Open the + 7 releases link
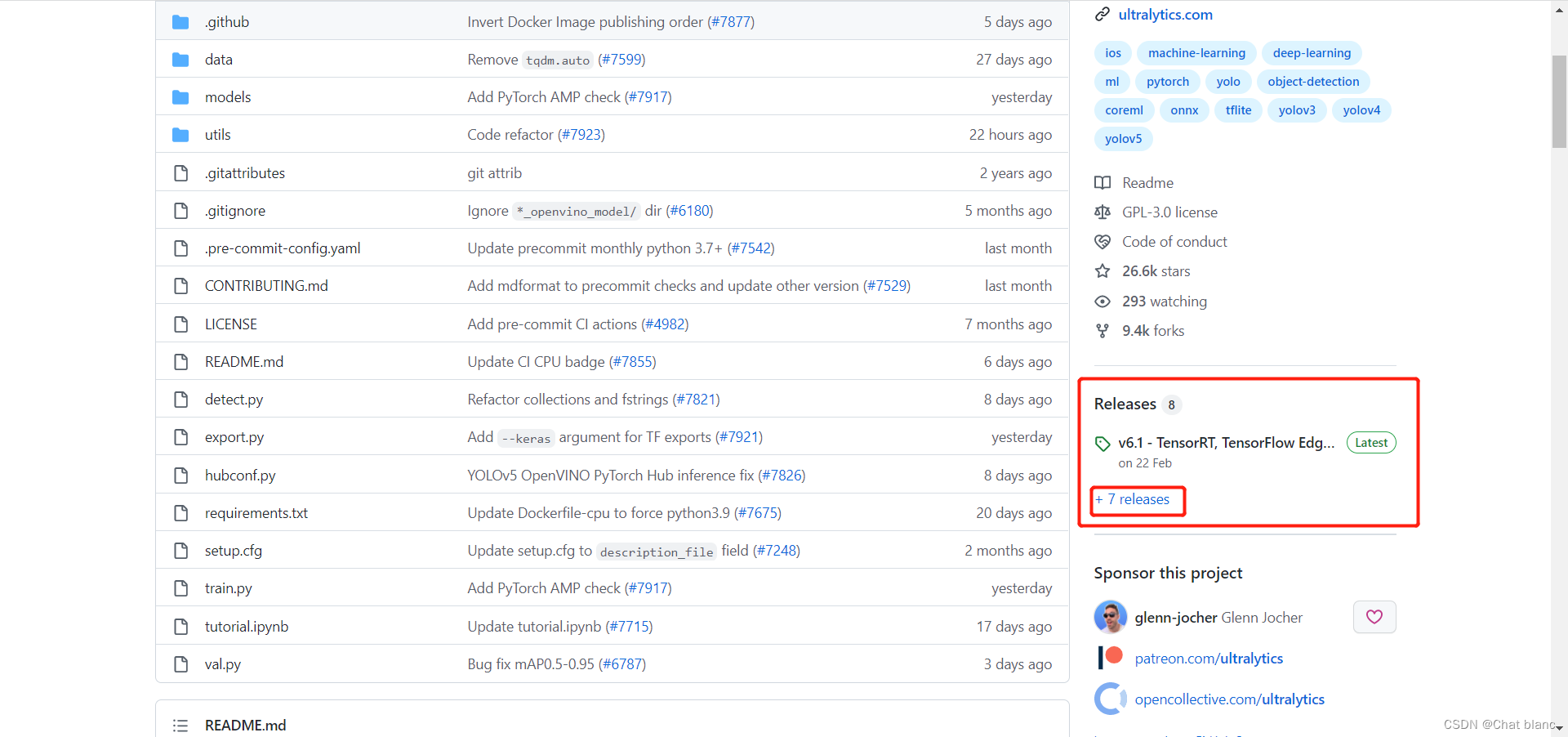This screenshot has height=737, width=1568. (1133, 499)
